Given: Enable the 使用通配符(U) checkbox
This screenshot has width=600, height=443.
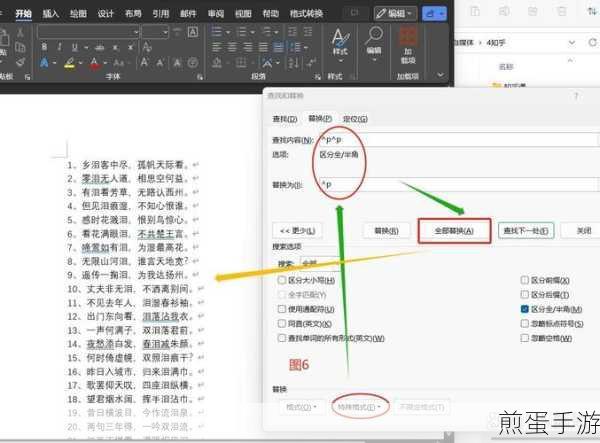Looking at the screenshot, I should click(x=282, y=309).
